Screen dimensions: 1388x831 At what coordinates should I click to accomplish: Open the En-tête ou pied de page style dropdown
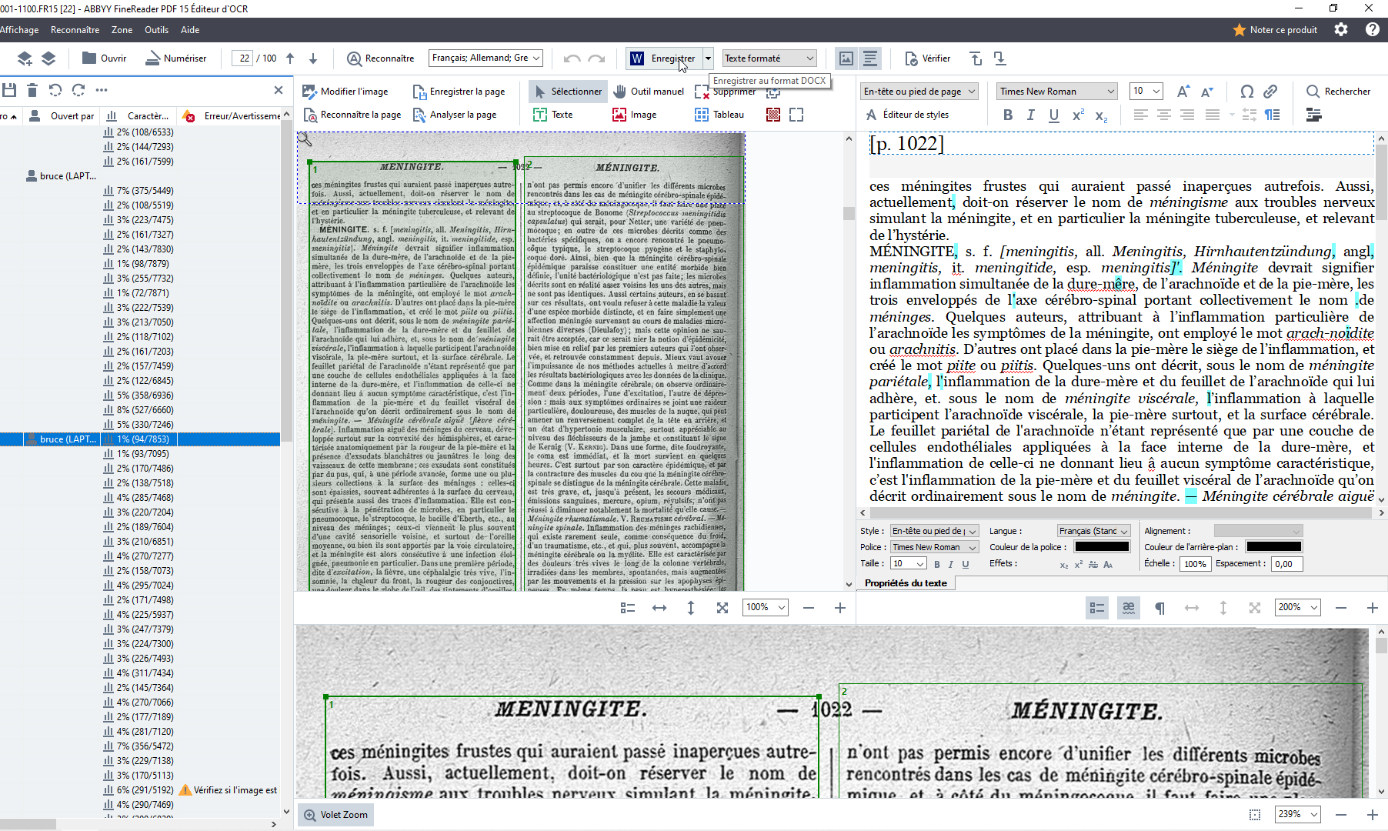click(x=919, y=91)
